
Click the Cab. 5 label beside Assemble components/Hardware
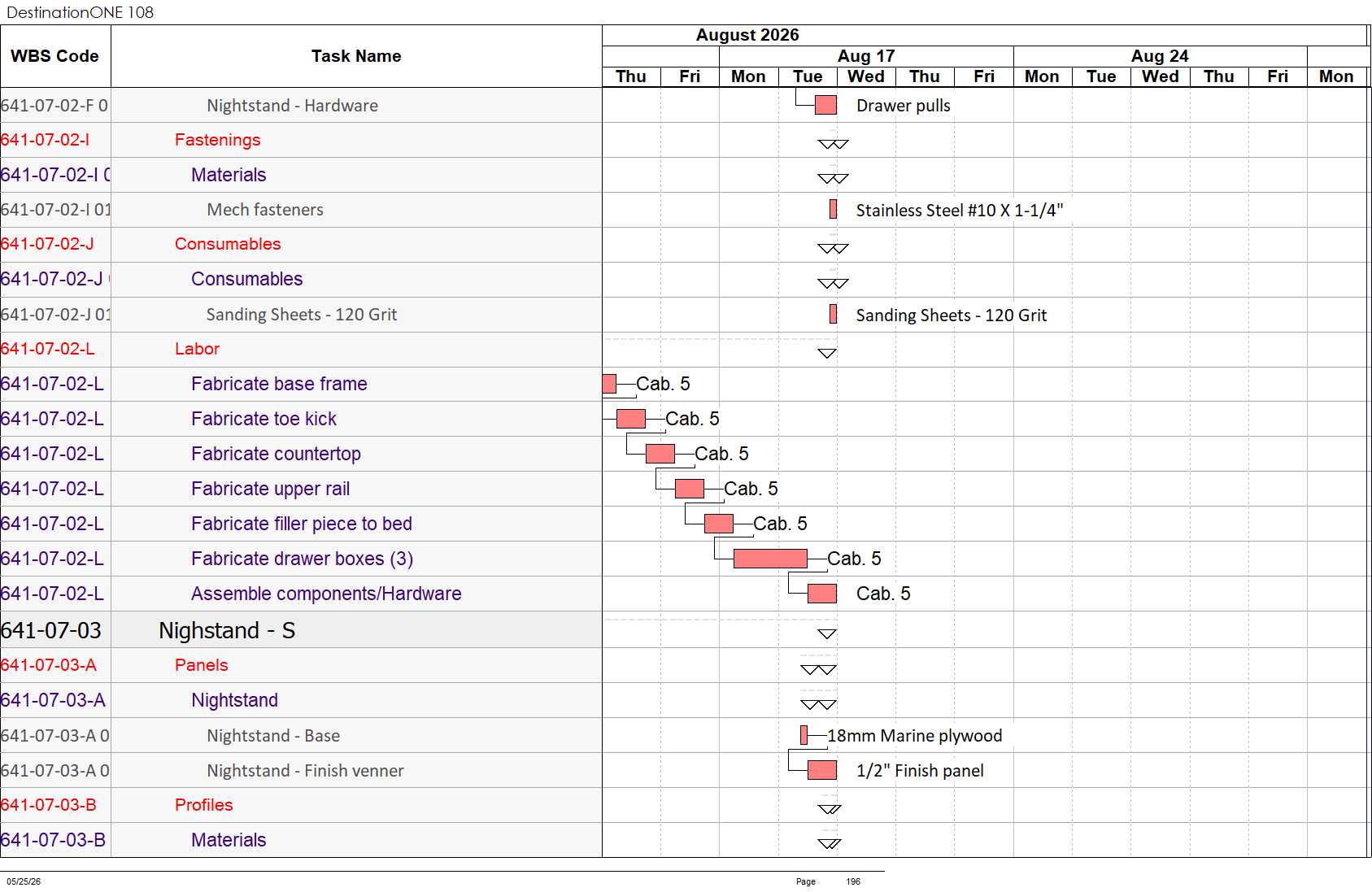[x=883, y=594]
